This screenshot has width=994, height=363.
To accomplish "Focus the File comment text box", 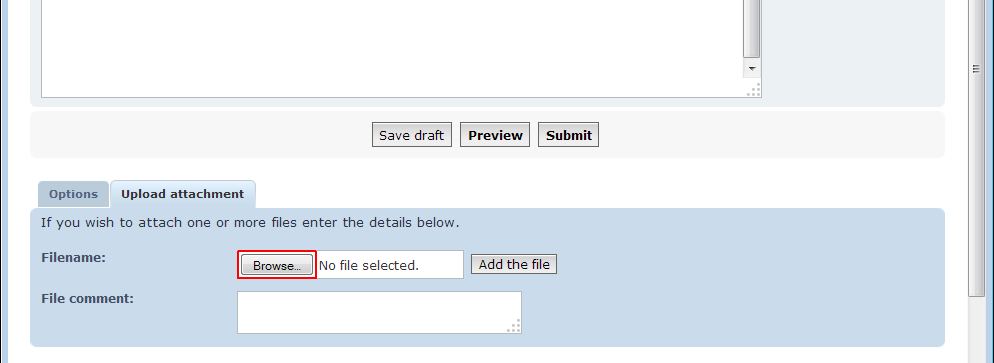I will pos(379,312).
